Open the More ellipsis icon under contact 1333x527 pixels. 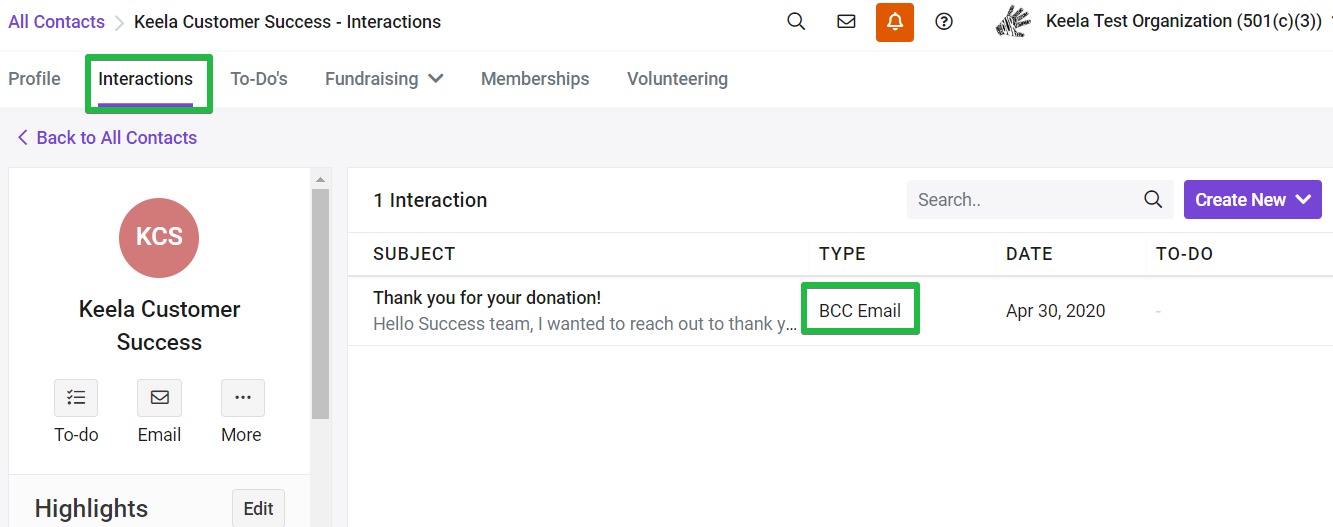[243, 397]
